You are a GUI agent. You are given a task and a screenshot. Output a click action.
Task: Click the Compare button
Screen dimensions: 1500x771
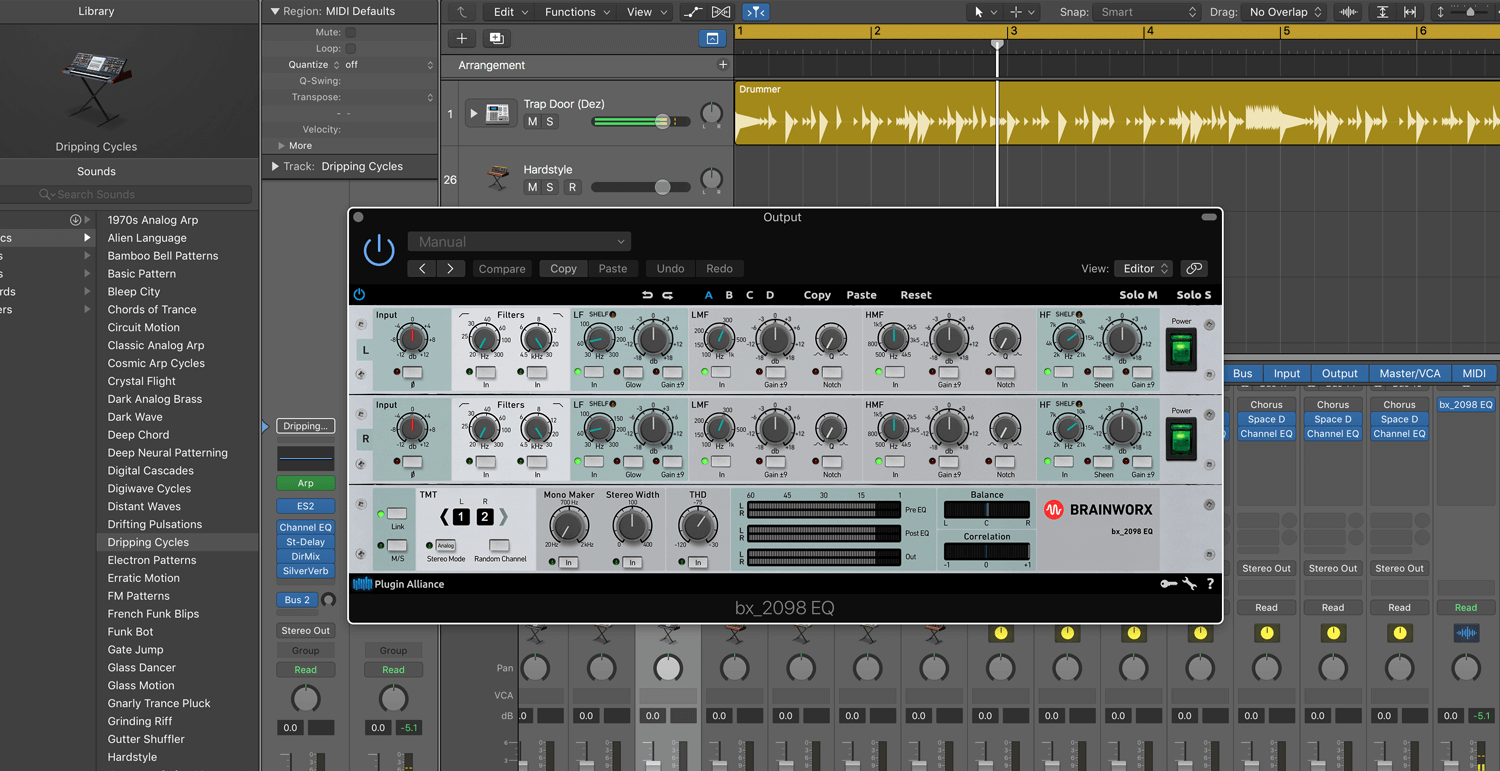(x=502, y=268)
